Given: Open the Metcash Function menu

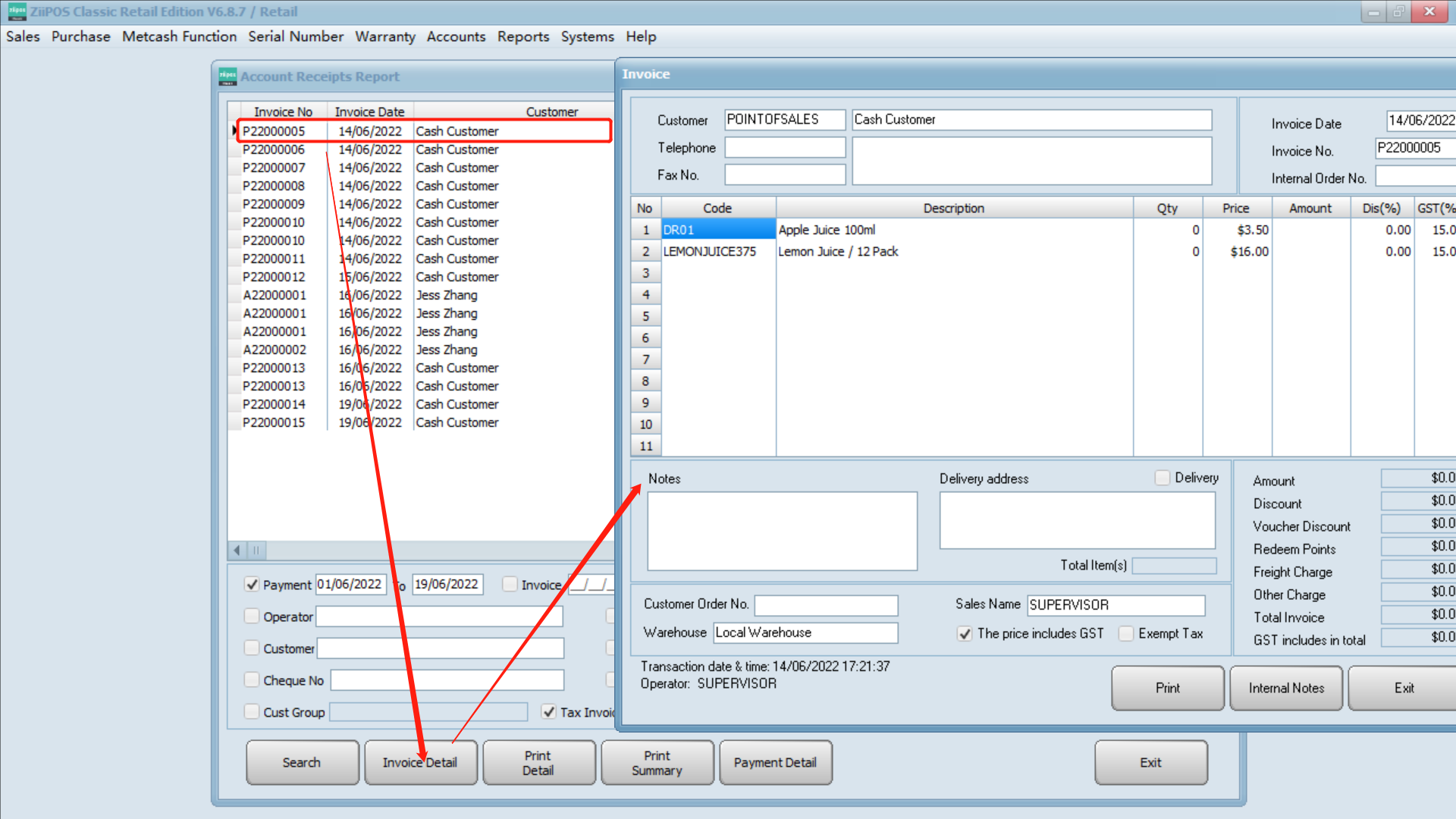Looking at the screenshot, I should pyautogui.click(x=179, y=36).
